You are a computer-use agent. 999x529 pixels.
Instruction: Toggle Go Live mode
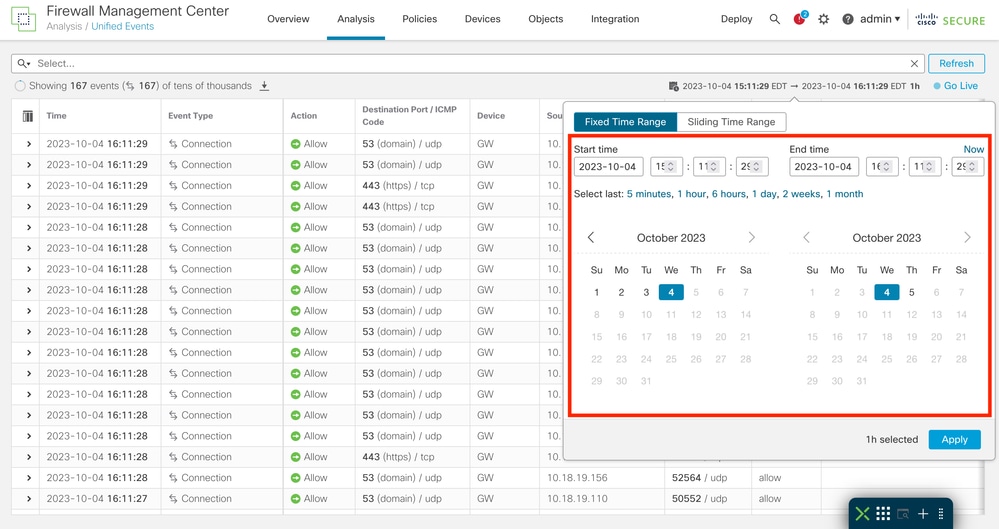tap(956, 86)
